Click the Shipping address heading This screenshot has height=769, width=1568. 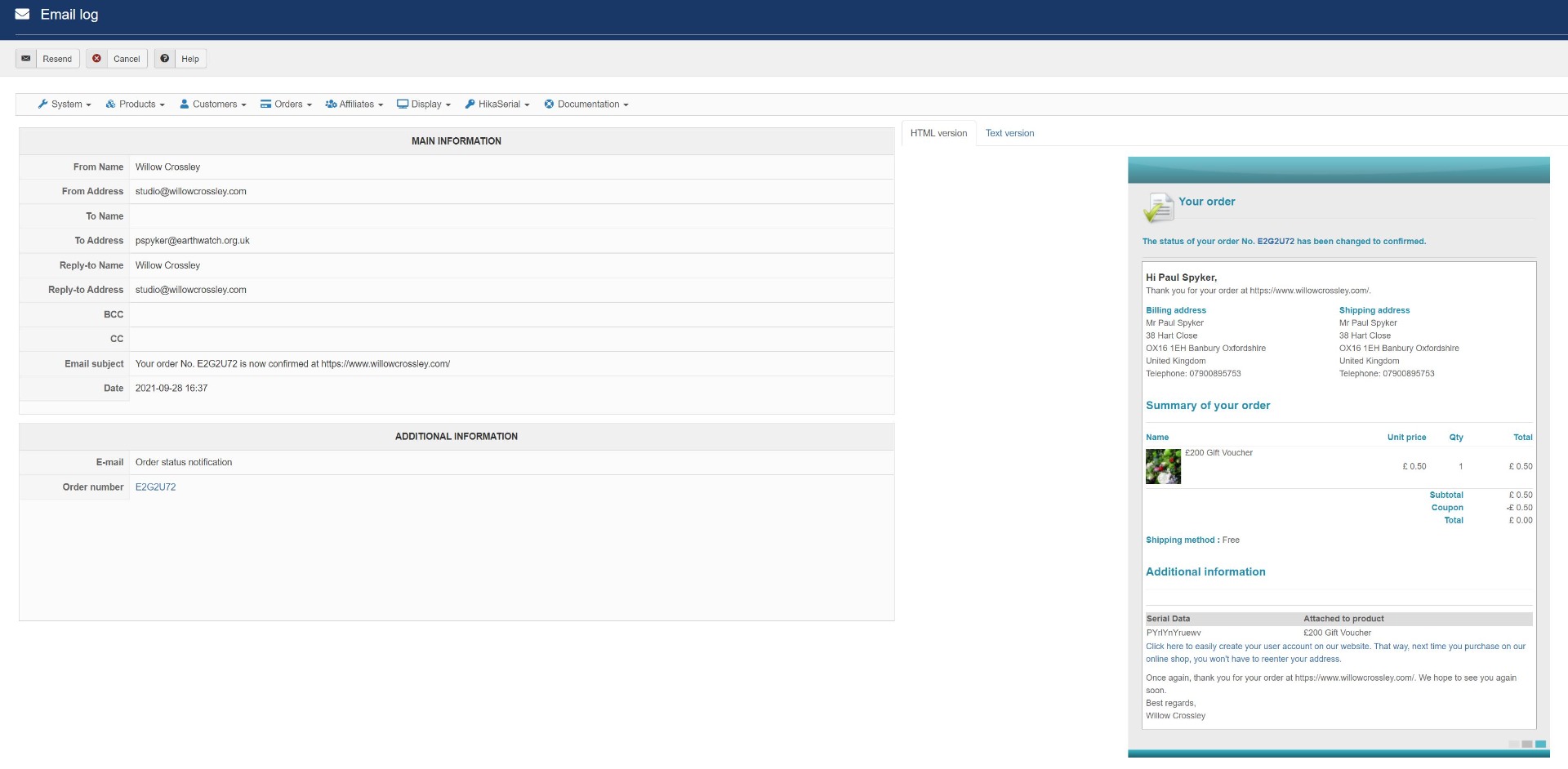[x=1374, y=310]
